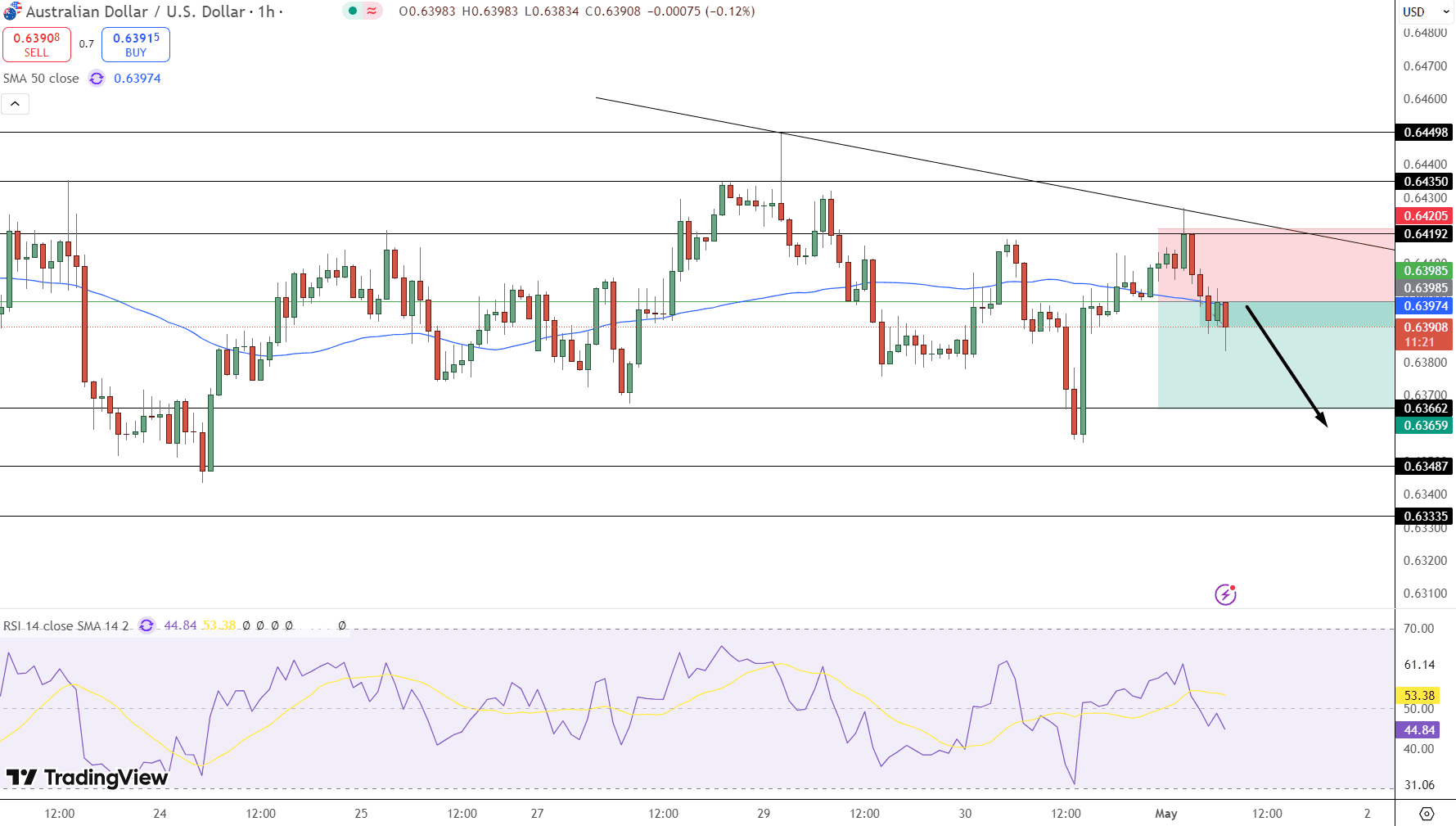Select the SMA 50 close indicator label
Image resolution: width=1456 pixels, height=826 pixels.
click(41, 79)
